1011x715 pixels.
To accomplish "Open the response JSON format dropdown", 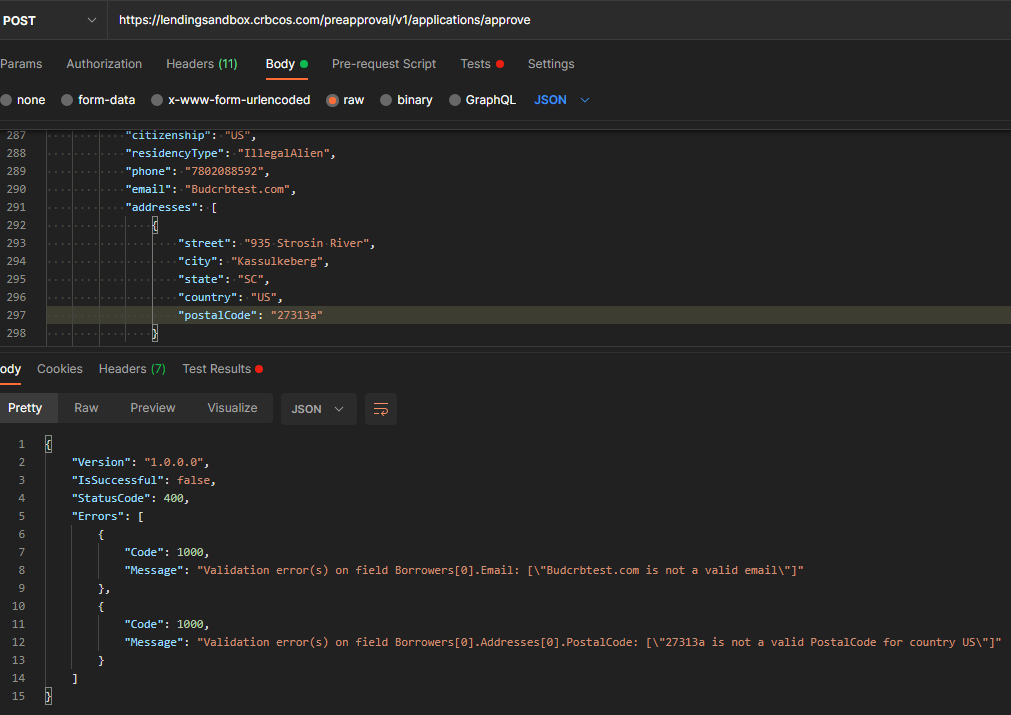I will [318, 409].
